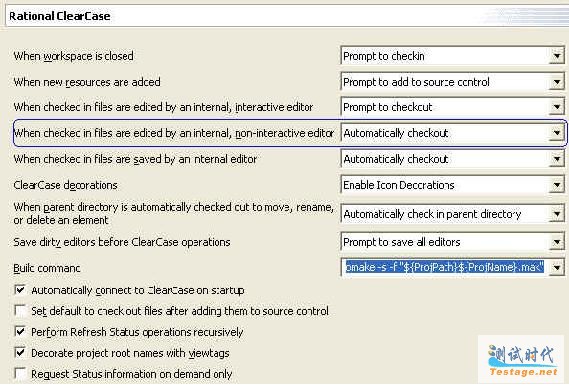Uncheck 'Decorate project root names with viewtags'
This screenshot has width=569, height=388.
tap(20, 353)
